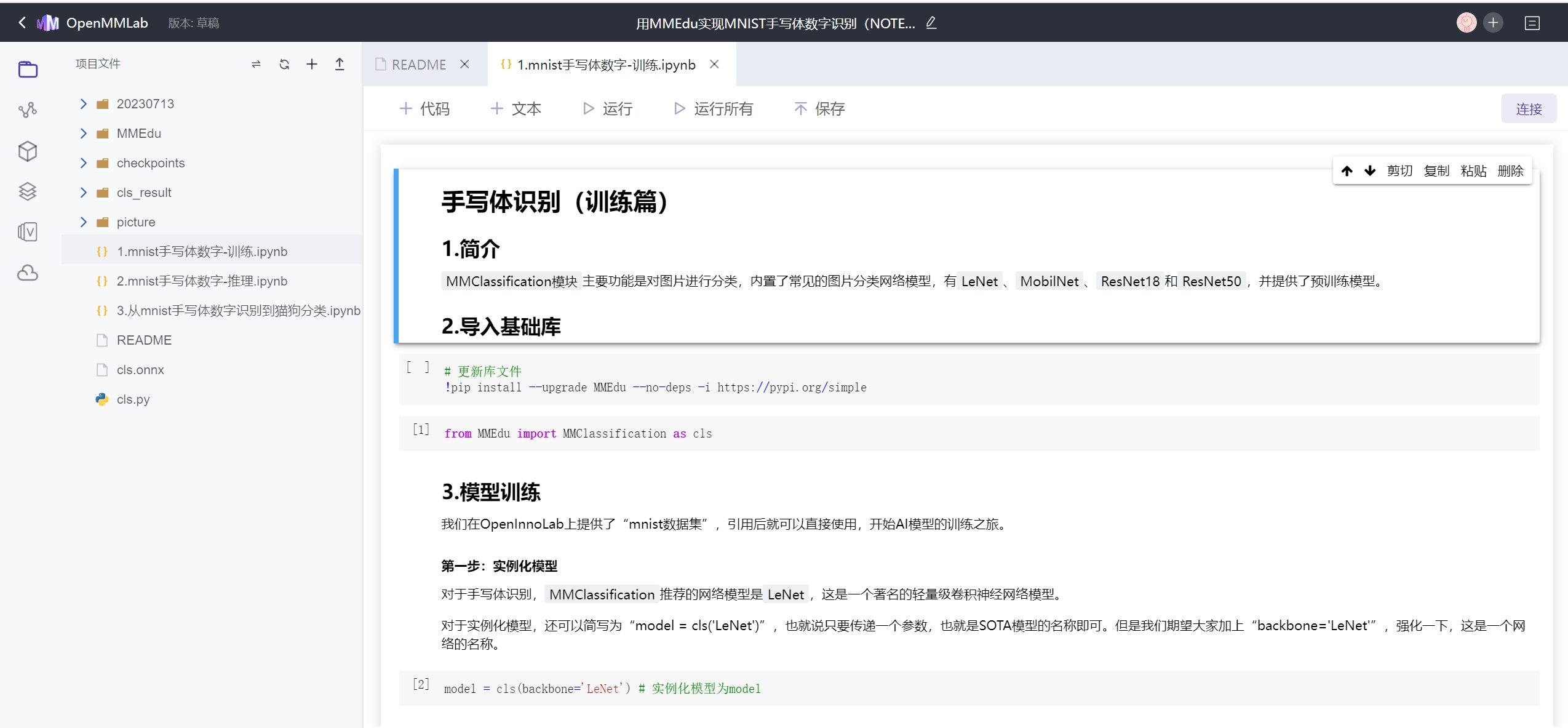Image resolution: width=1568 pixels, height=728 pixels.
Task: Cut the cell with 剪切
Action: 1399,171
